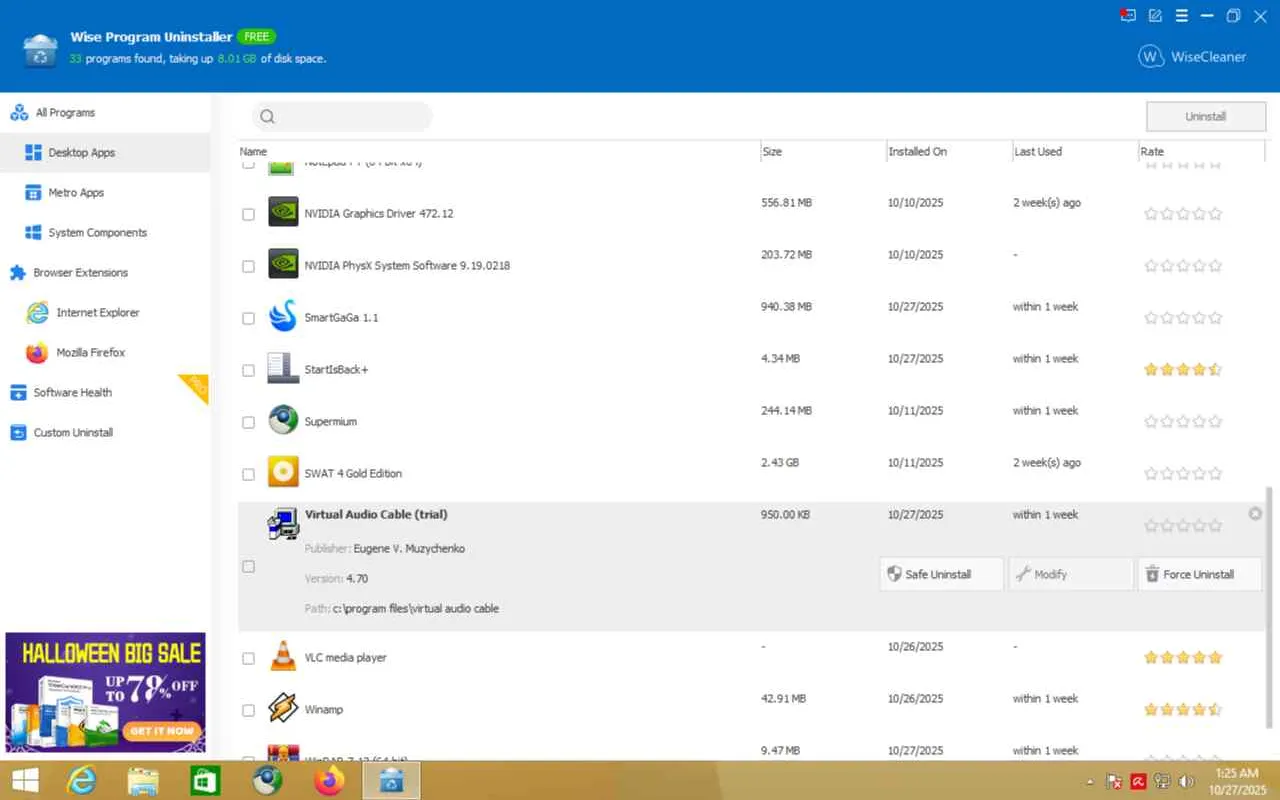
Task: Open Browser Extensions section
Action: (x=105, y=273)
